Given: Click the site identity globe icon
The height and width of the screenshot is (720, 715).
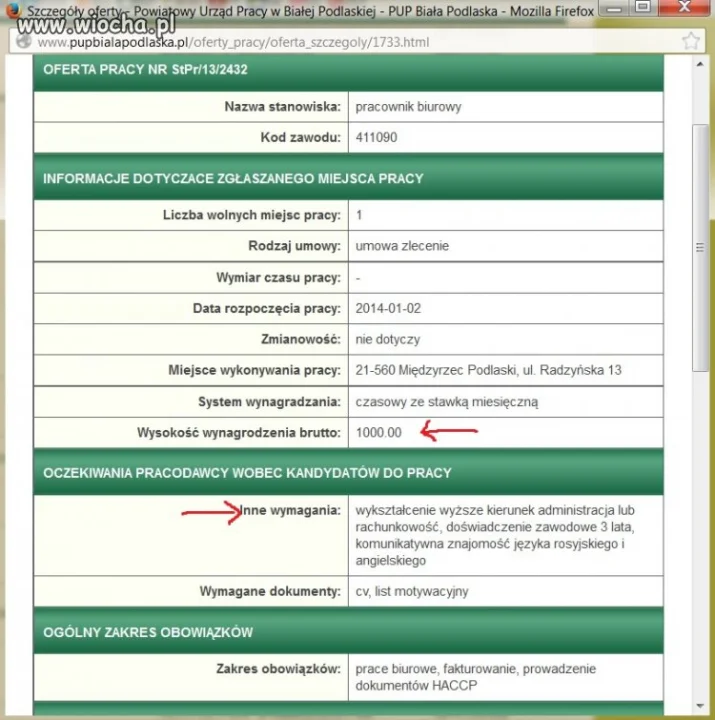Looking at the screenshot, I should 23,41.
